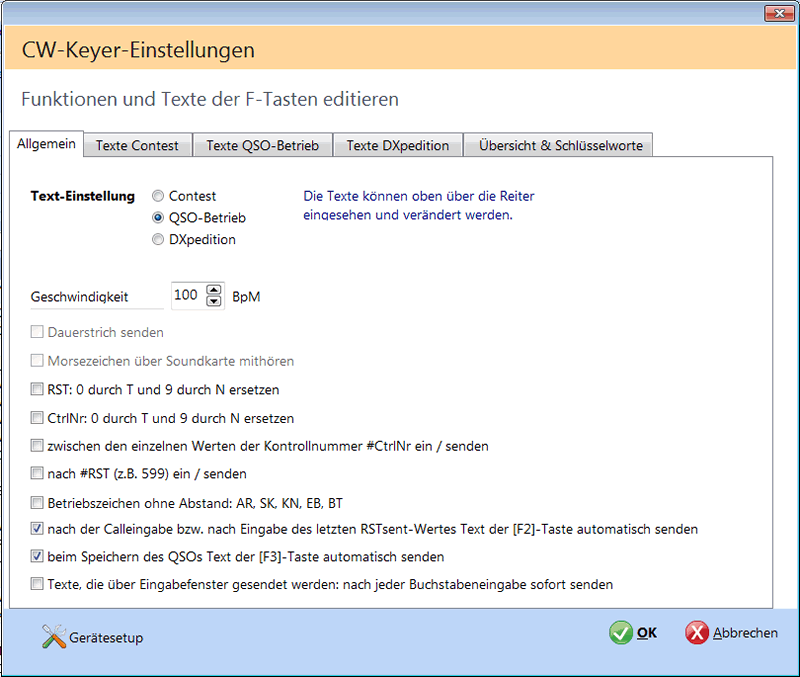Click the Geschwindigkeit label
Viewport: 800px width, 677px height.
click(79, 297)
